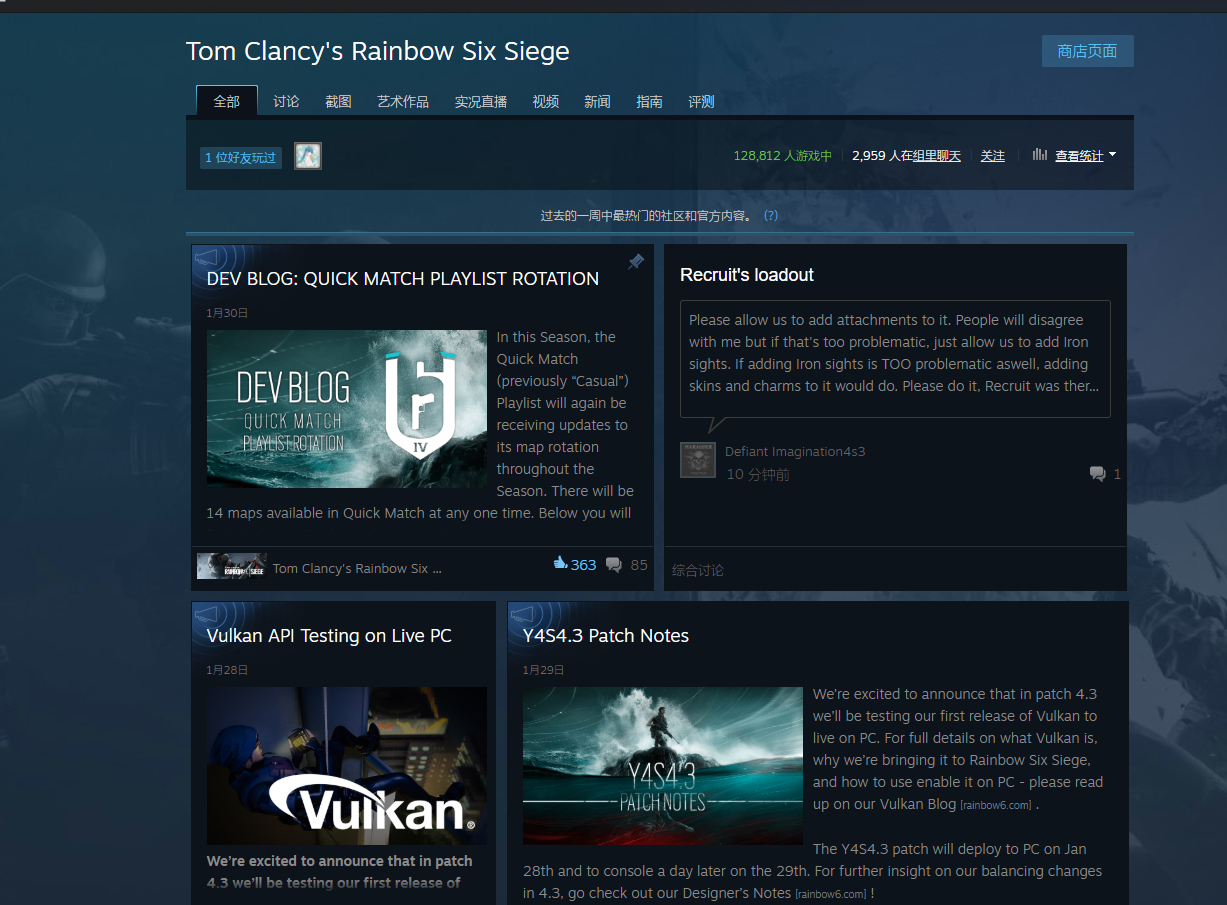Open the Recruit's loadout discussion title
Image resolution: width=1227 pixels, height=905 pixels.
pyautogui.click(x=747, y=275)
